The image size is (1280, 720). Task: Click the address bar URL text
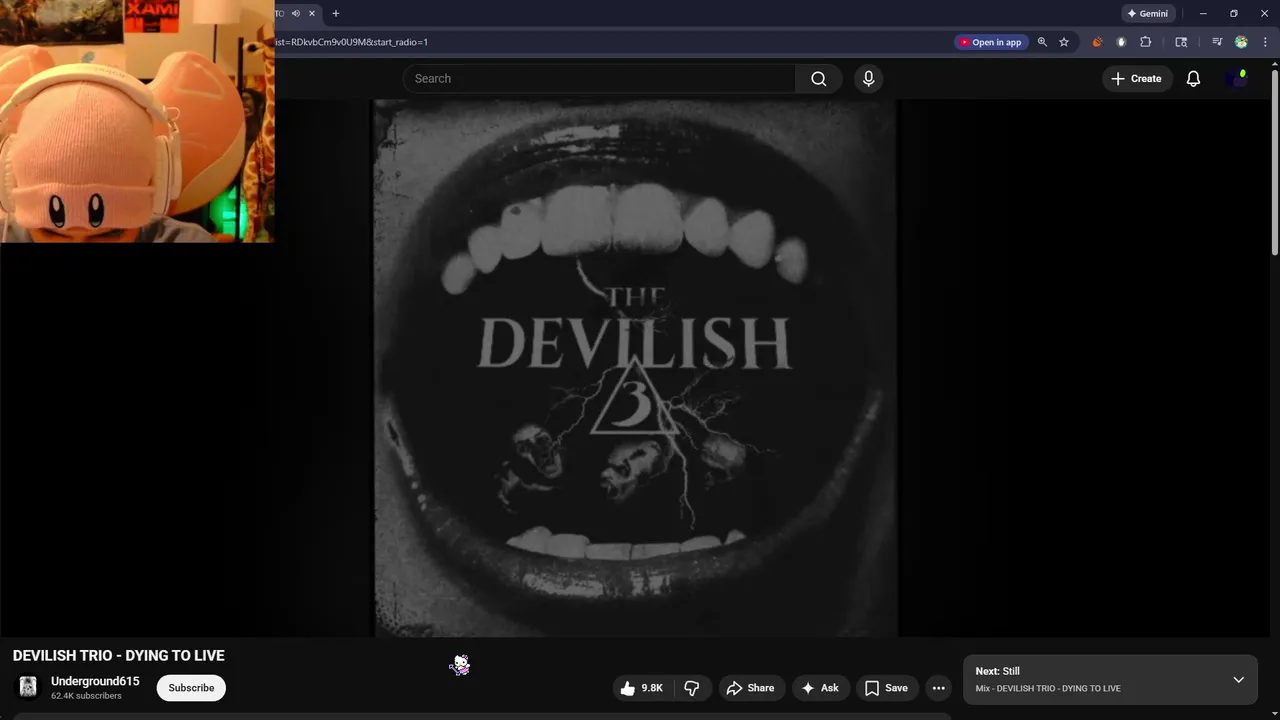point(352,42)
